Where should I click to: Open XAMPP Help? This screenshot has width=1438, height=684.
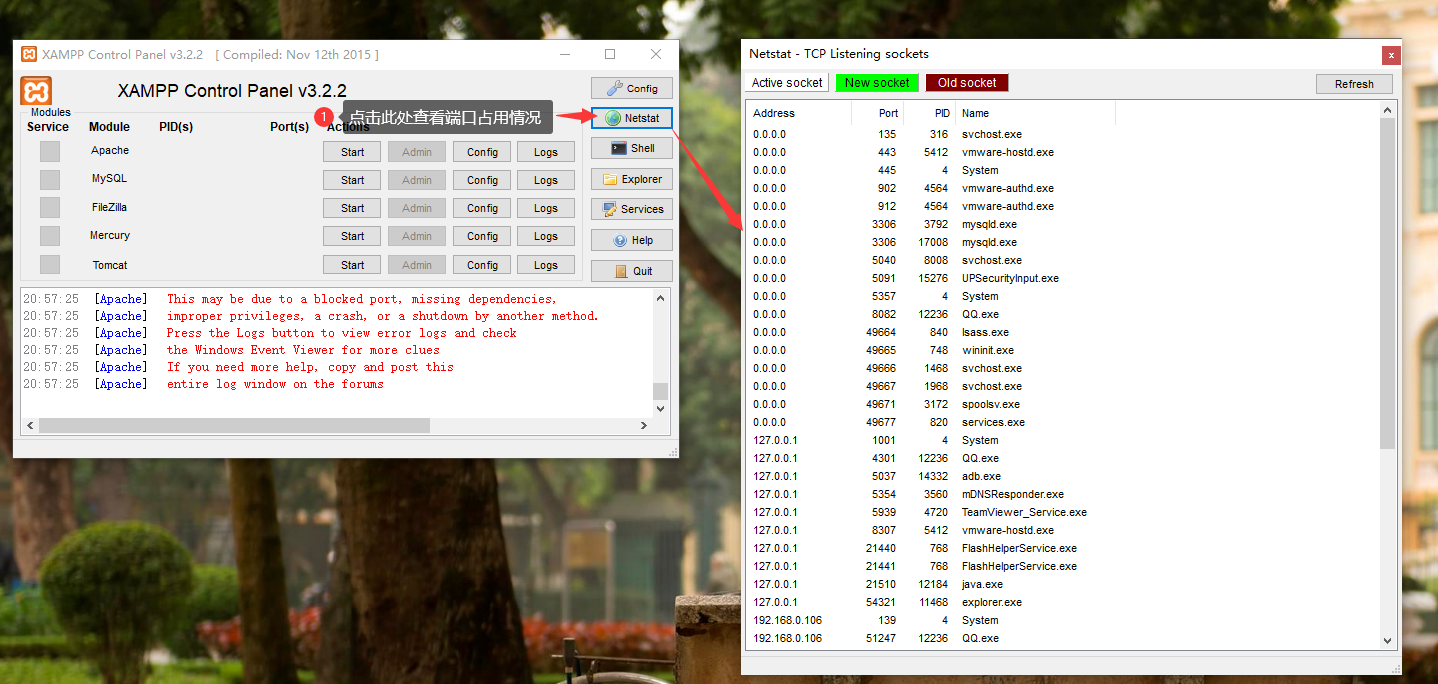click(632, 240)
